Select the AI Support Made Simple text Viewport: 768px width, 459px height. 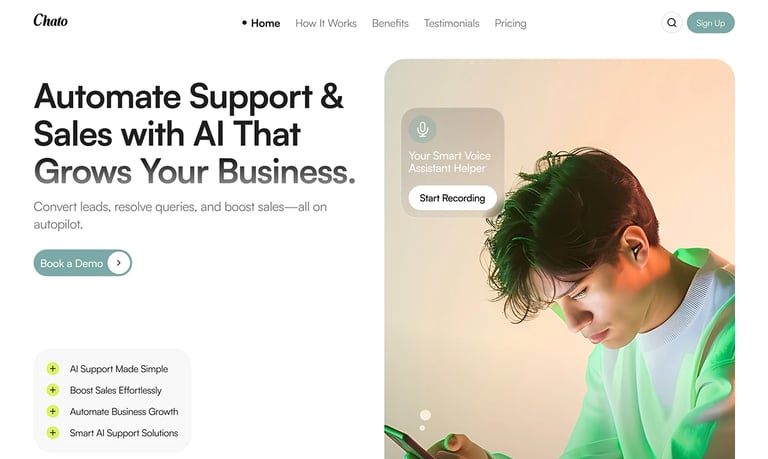pos(119,369)
